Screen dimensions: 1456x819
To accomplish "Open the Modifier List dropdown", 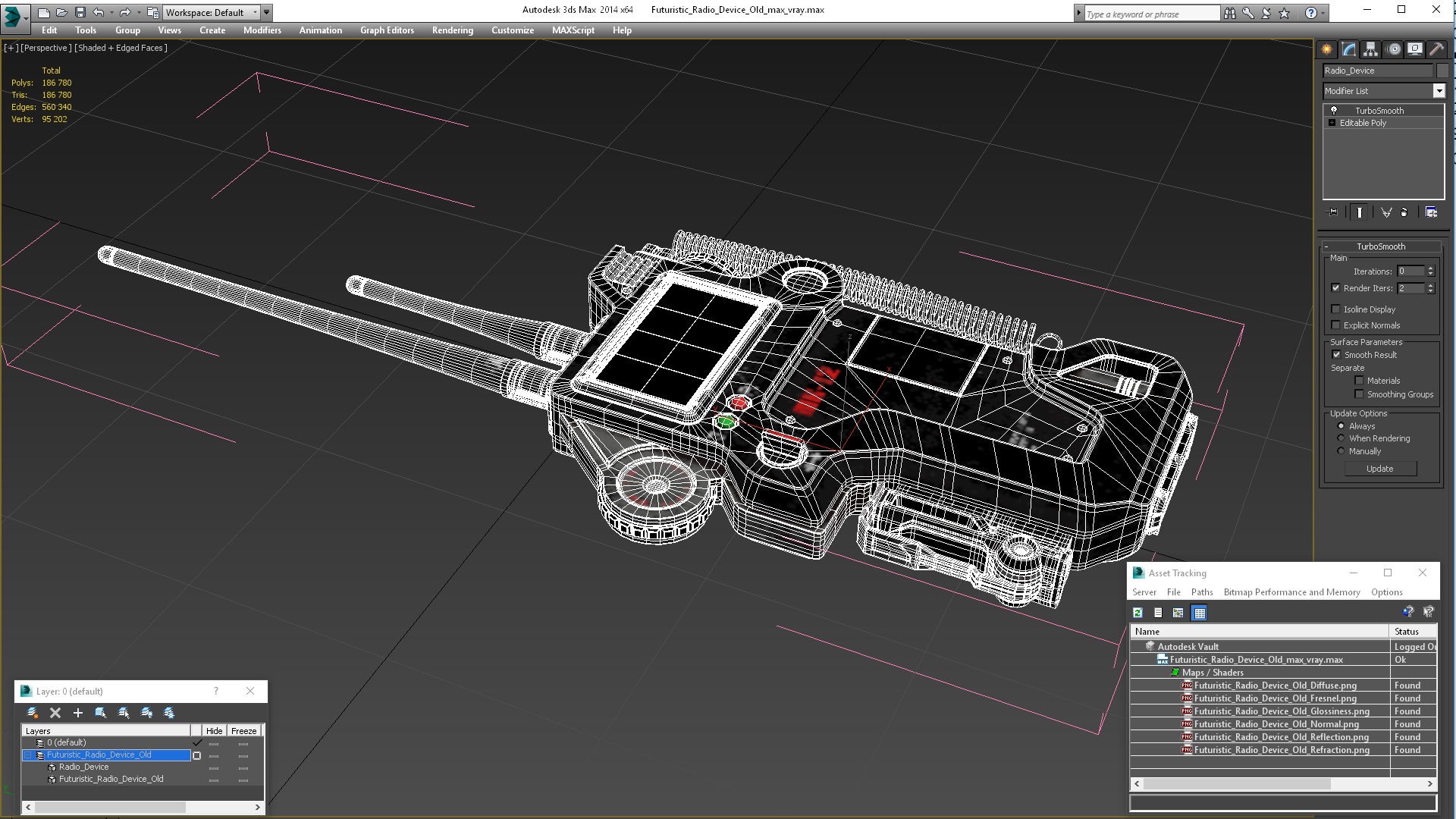I will [x=1439, y=91].
